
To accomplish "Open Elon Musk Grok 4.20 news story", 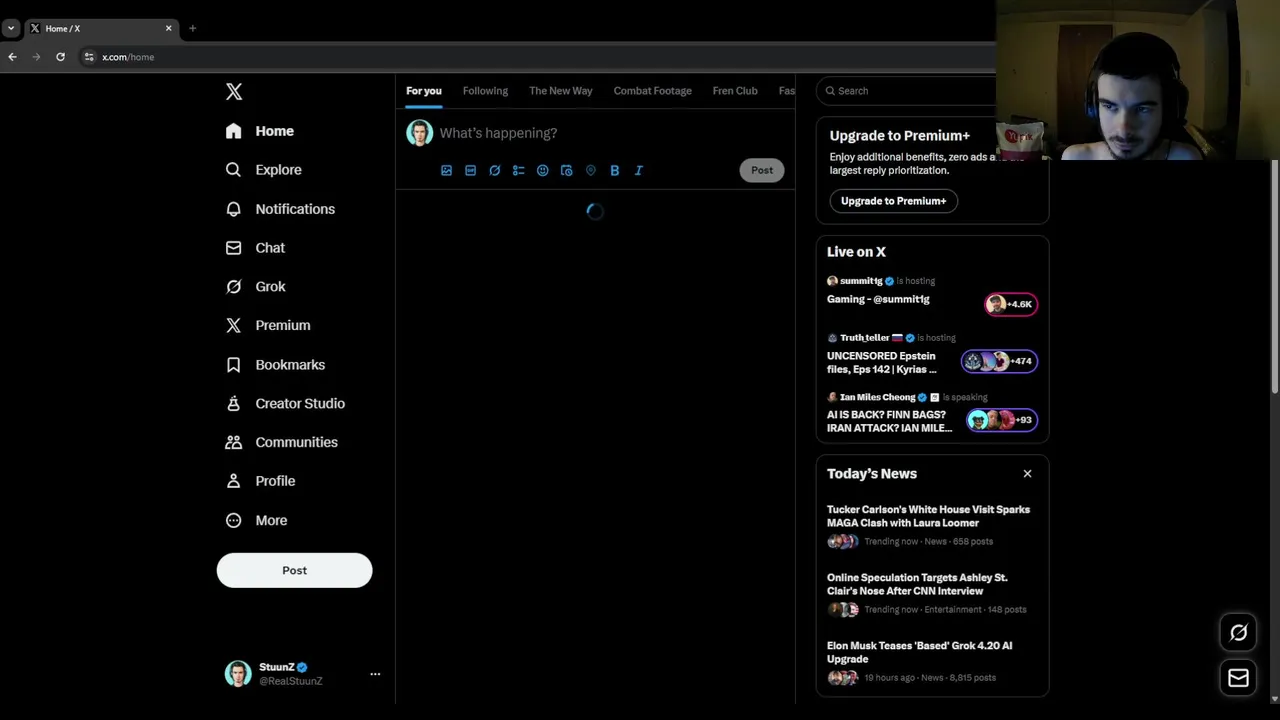I will pyautogui.click(x=932, y=661).
